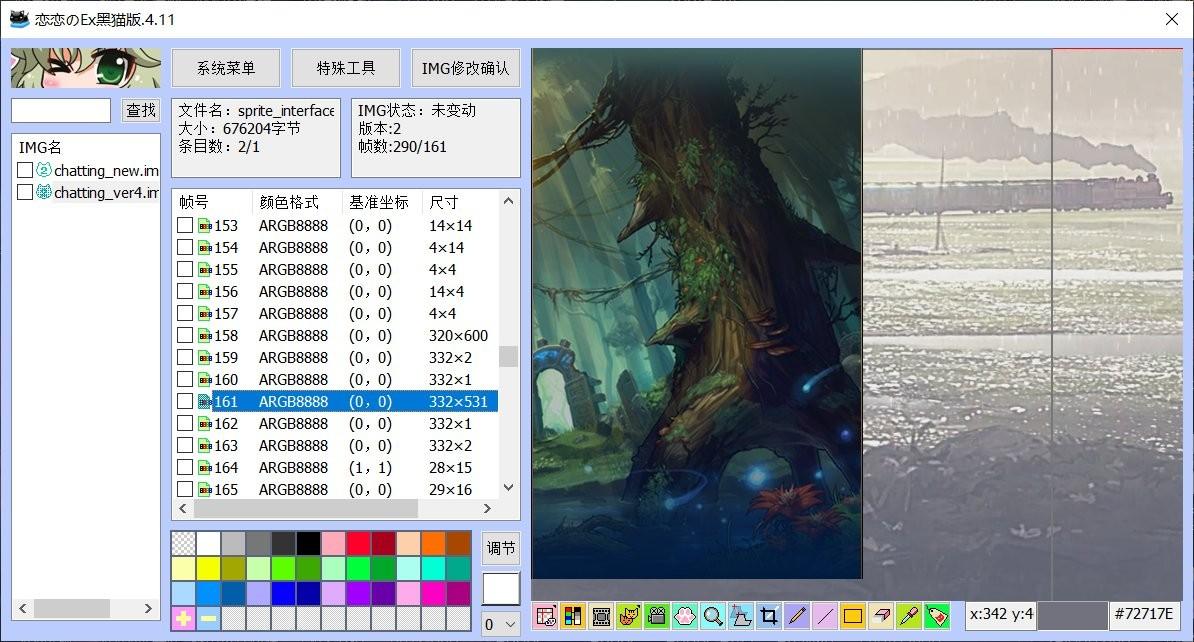Select the pencil drawing tool
The height and width of the screenshot is (642, 1194).
(x=797, y=616)
